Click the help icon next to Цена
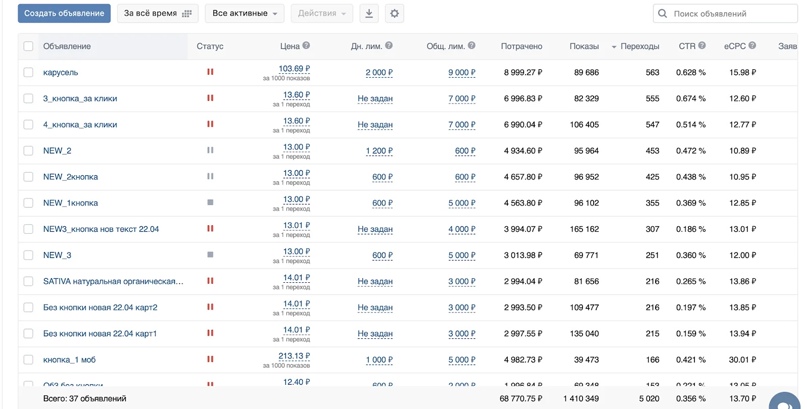 click(x=306, y=46)
